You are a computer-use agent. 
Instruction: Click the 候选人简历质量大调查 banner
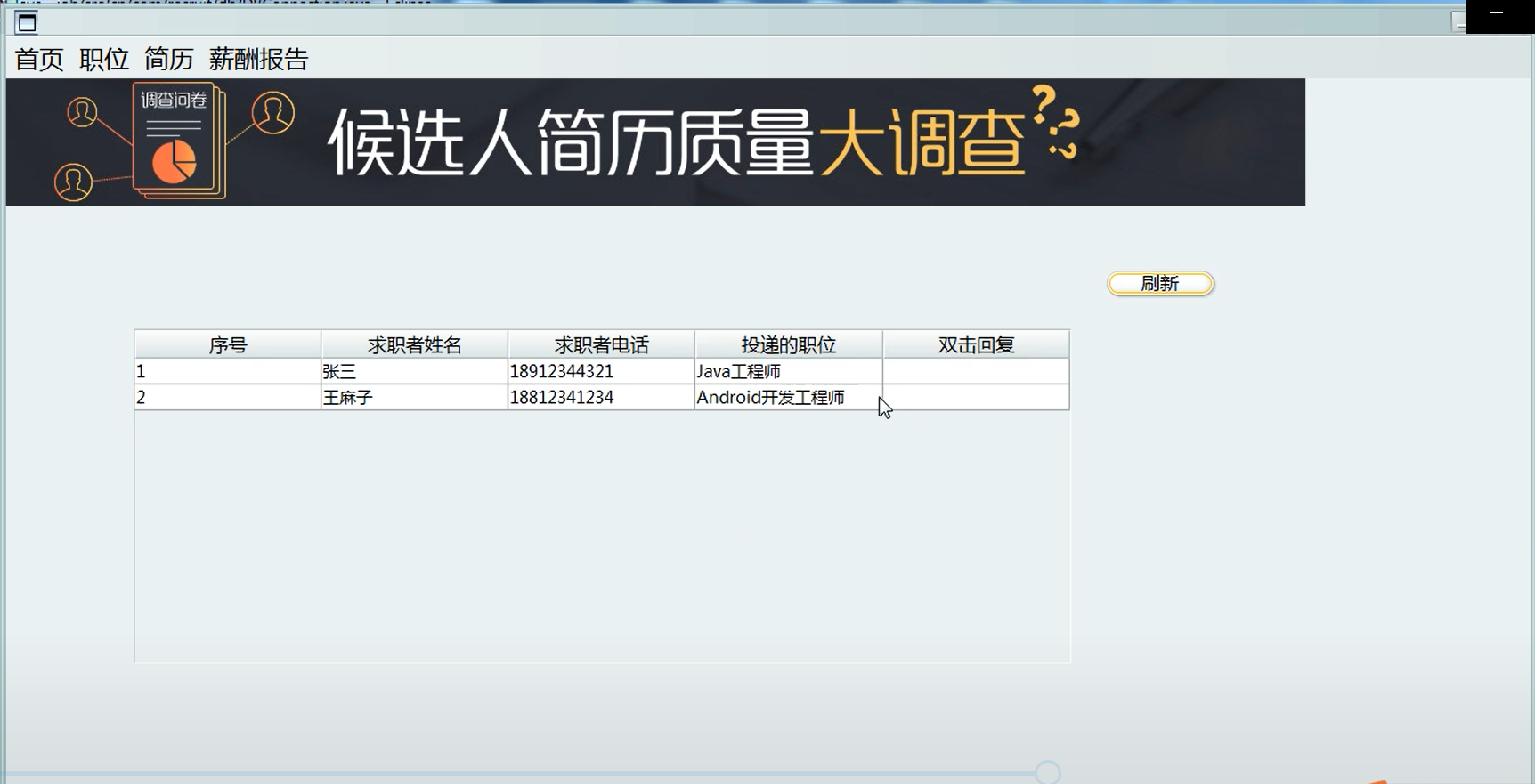pyautogui.click(x=655, y=142)
